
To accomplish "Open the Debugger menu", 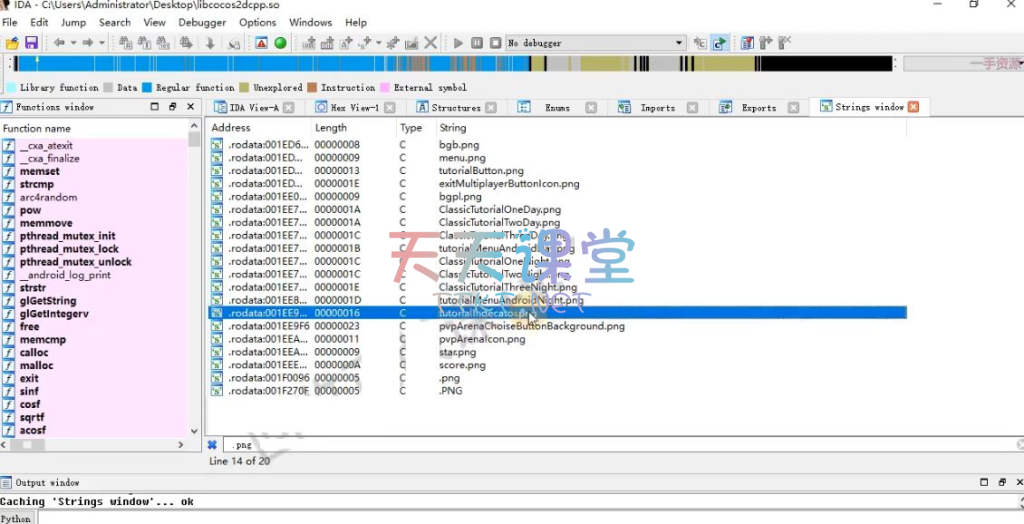I will click(202, 22).
